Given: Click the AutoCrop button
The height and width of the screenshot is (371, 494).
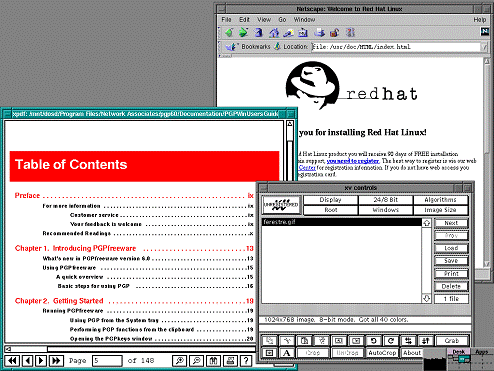Looking at the screenshot, I should (x=382, y=353).
